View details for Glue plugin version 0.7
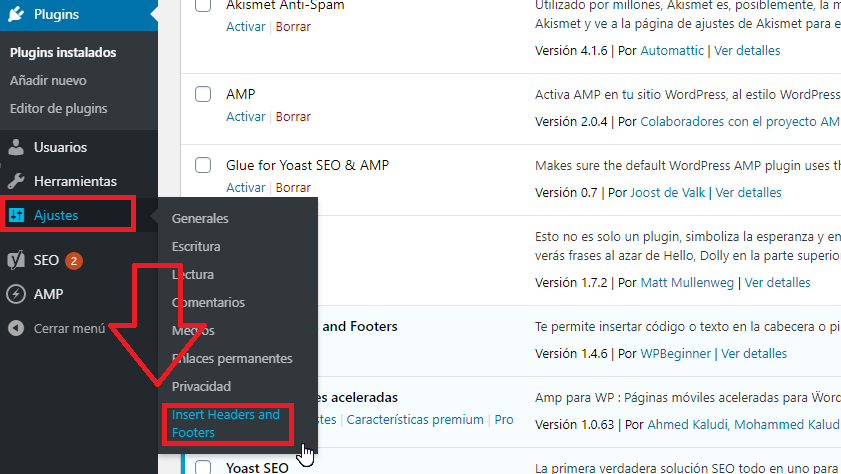 tap(748, 192)
